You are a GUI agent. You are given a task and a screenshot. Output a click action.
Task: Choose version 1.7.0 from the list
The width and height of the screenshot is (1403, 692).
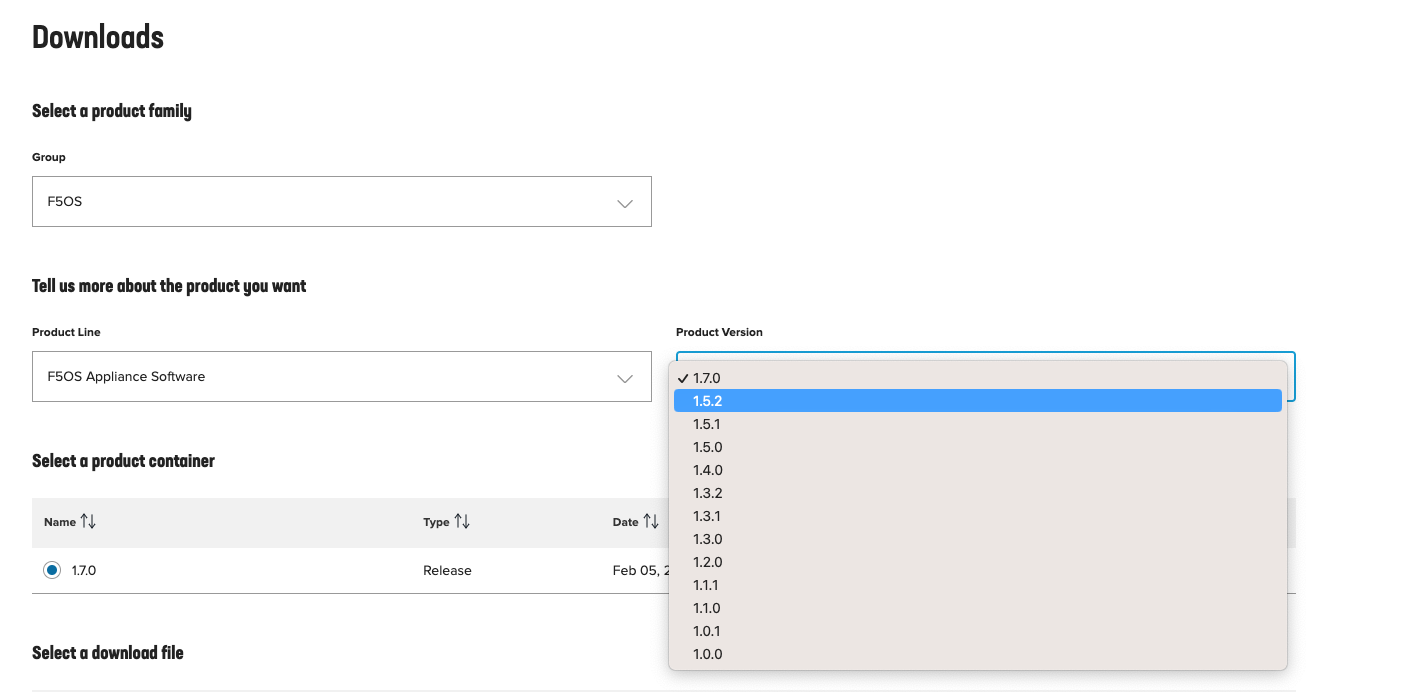coord(978,378)
